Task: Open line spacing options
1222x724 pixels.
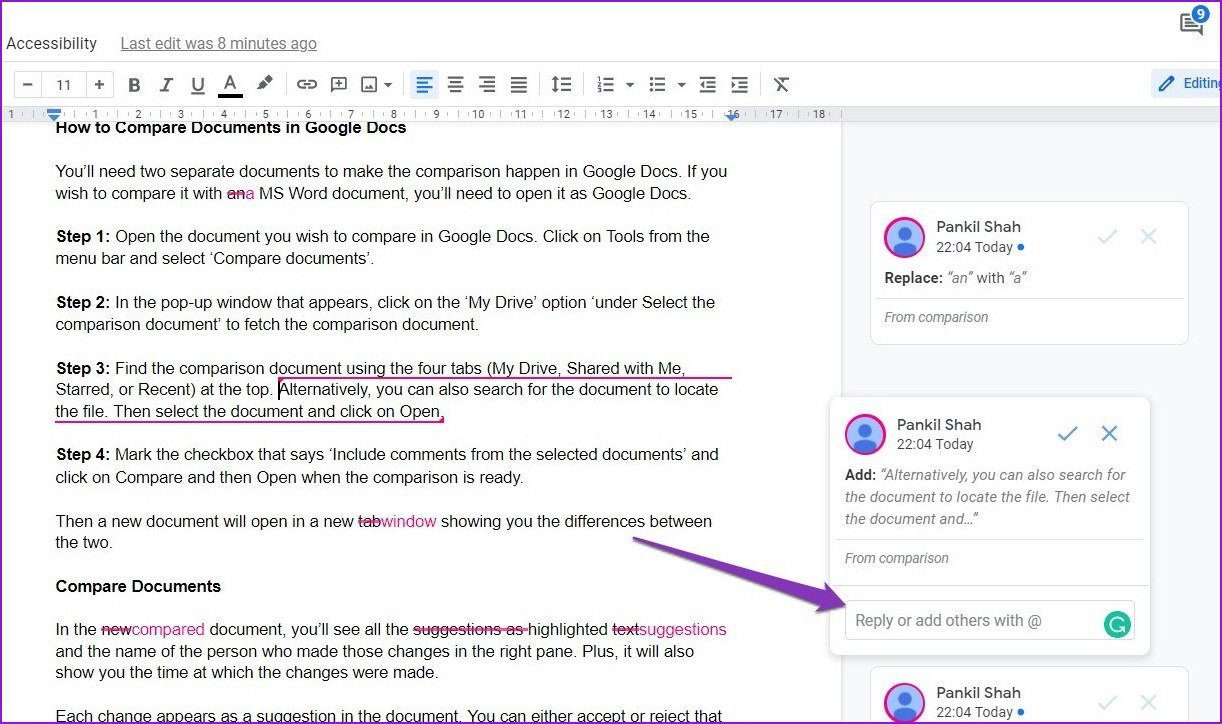Action: [562, 85]
